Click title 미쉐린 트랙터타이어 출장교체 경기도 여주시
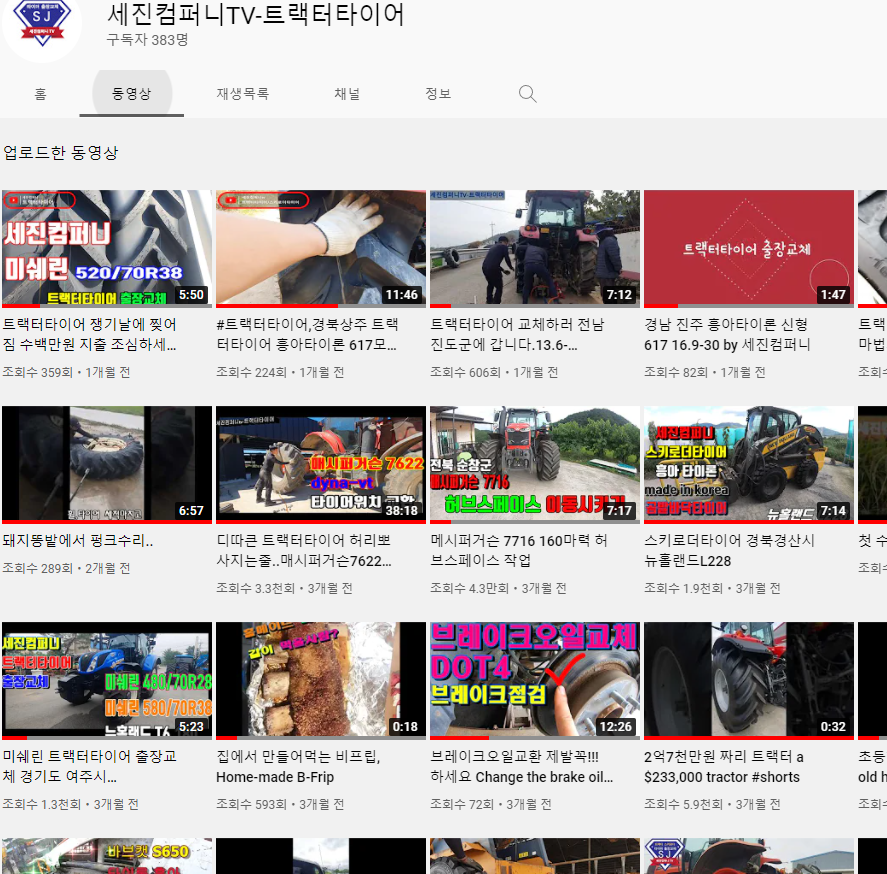The height and width of the screenshot is (874, 887). pyautogui.click(x=90, y=767)
